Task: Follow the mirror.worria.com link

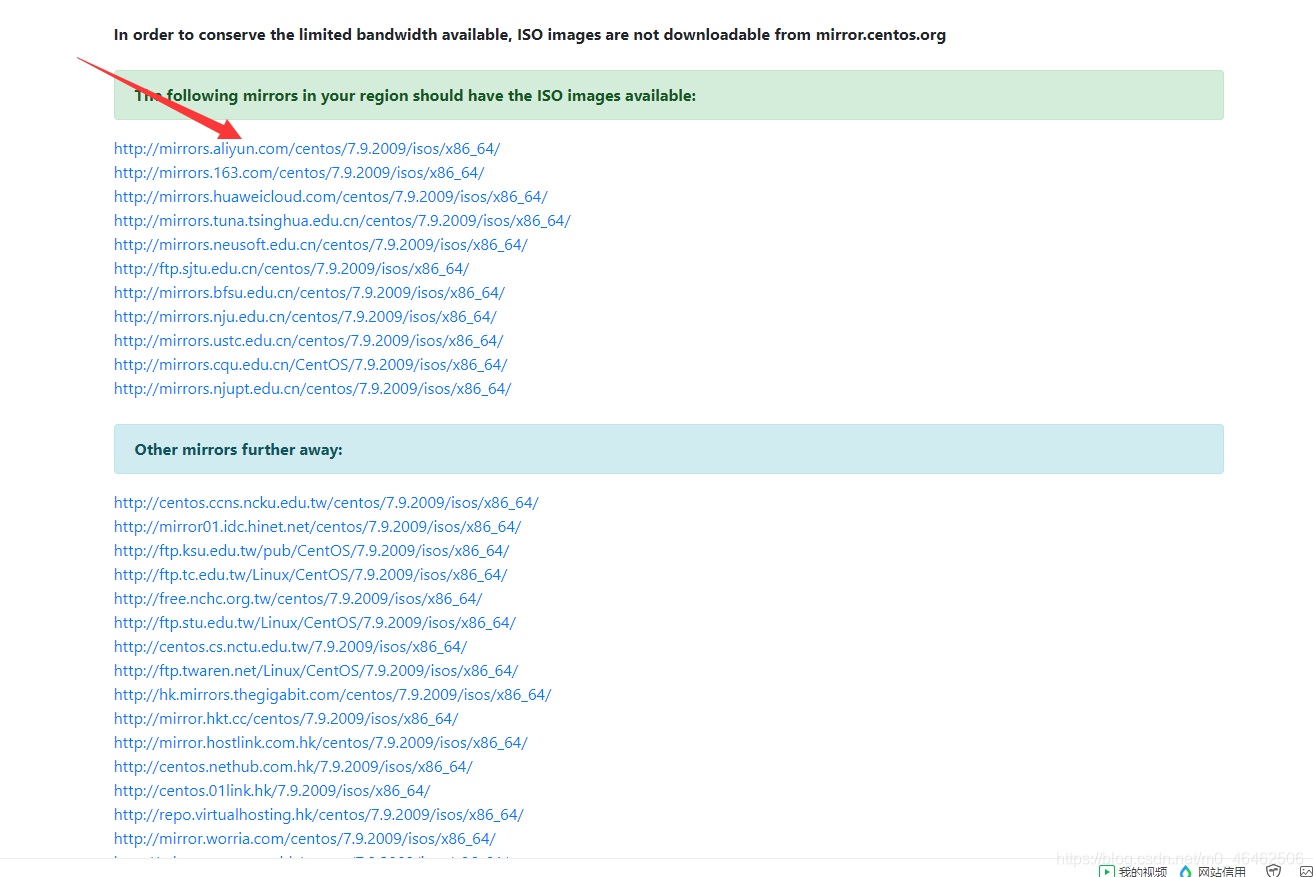Action: point(305,839)
